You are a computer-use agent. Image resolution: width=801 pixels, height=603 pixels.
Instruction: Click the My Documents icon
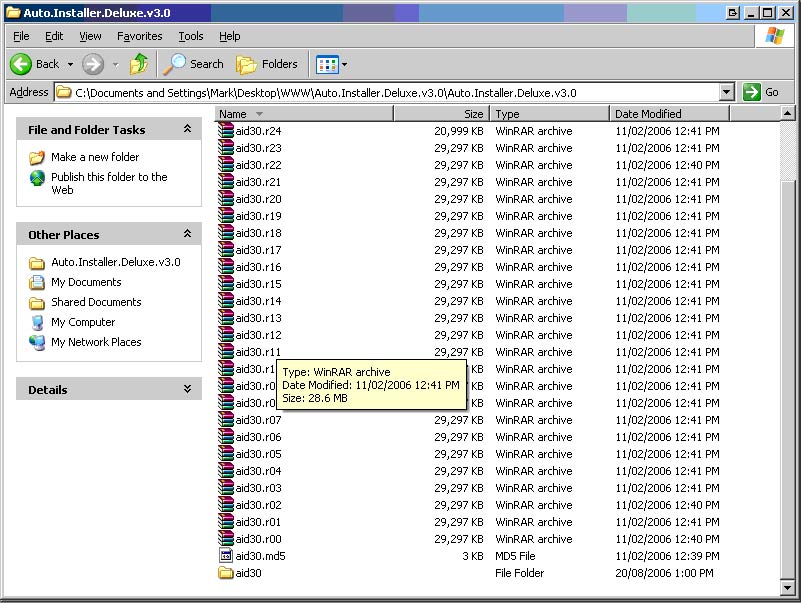click(37, 282)
